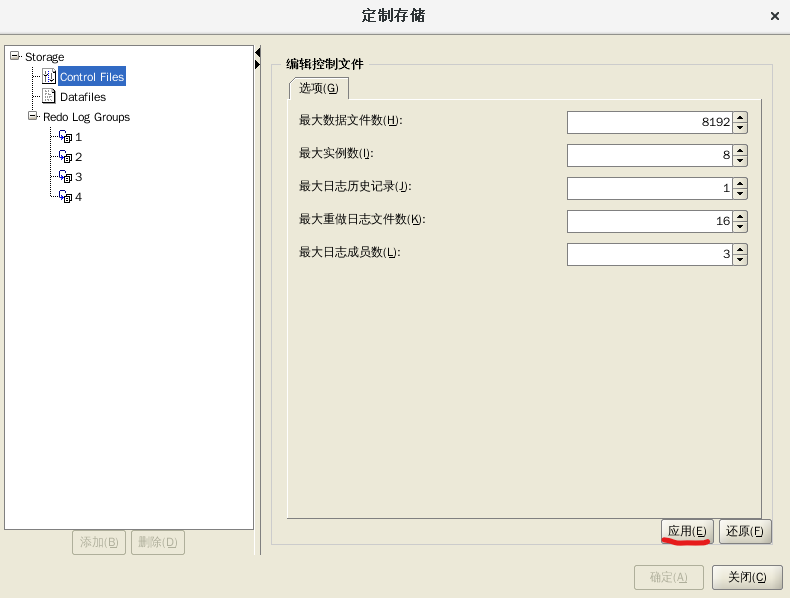Increase 最大数据文件数 value
This screenshot has width=790, height=598.
click(x=740, y=117)
